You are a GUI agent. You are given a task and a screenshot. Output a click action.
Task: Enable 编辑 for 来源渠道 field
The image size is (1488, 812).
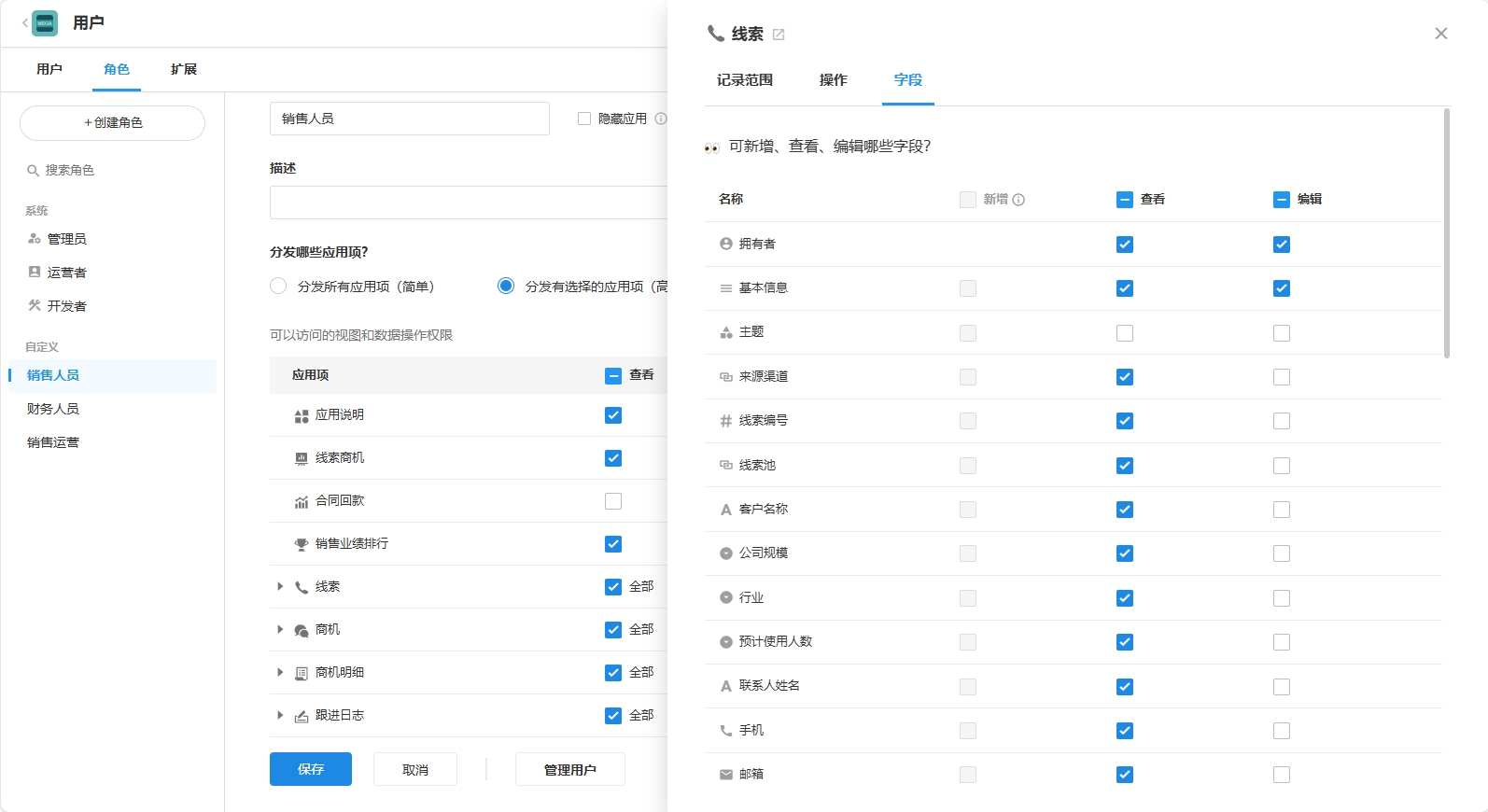click(1282, 377)
